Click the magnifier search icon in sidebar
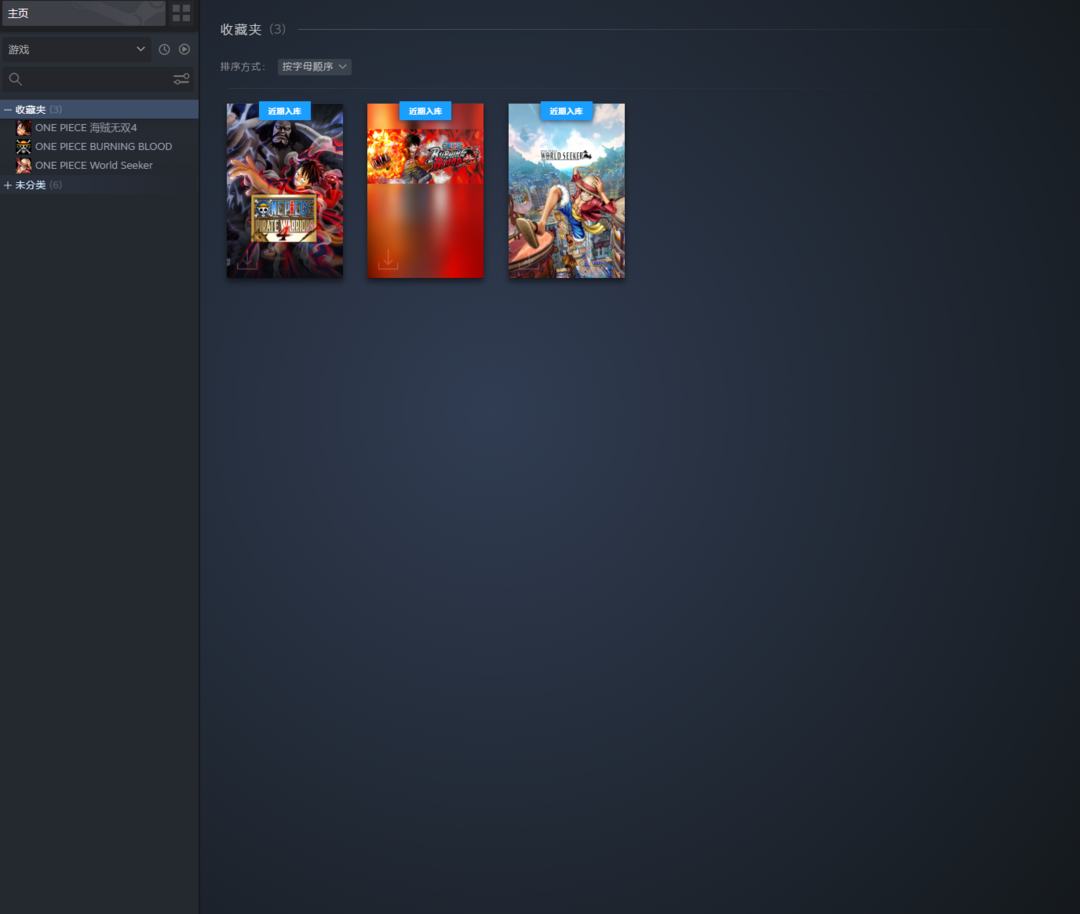1080x914 pixels. 15,79
